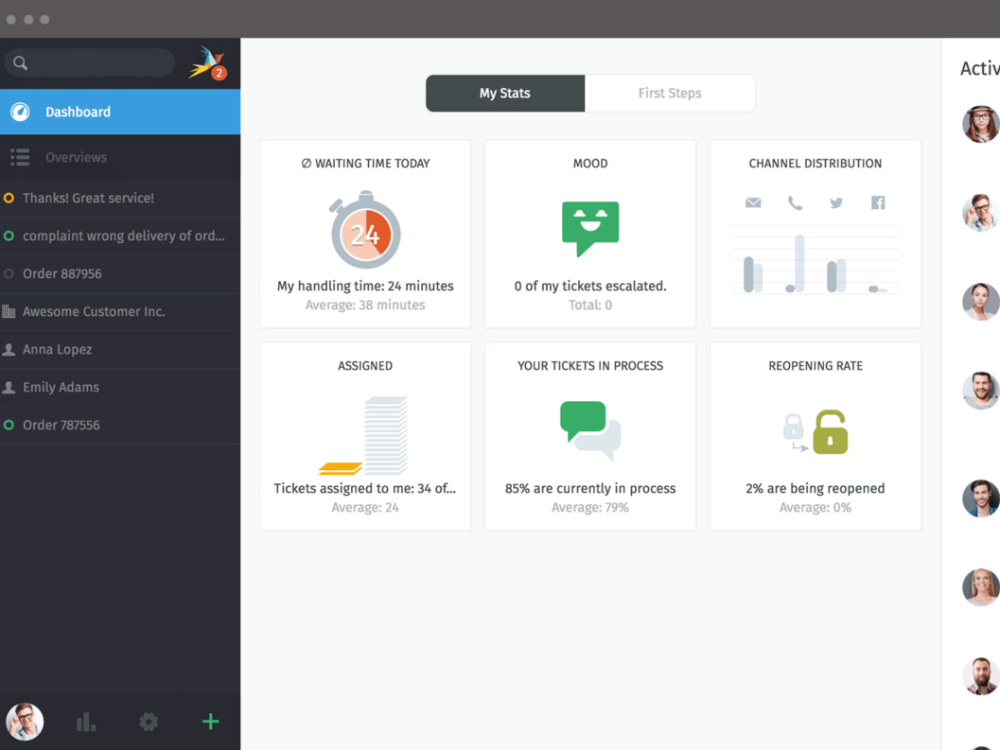The height and width of the screenshot is (750, 1000).
Task: Click the 'WAITING TIME TODAY' heading
Action: point(365,163)
